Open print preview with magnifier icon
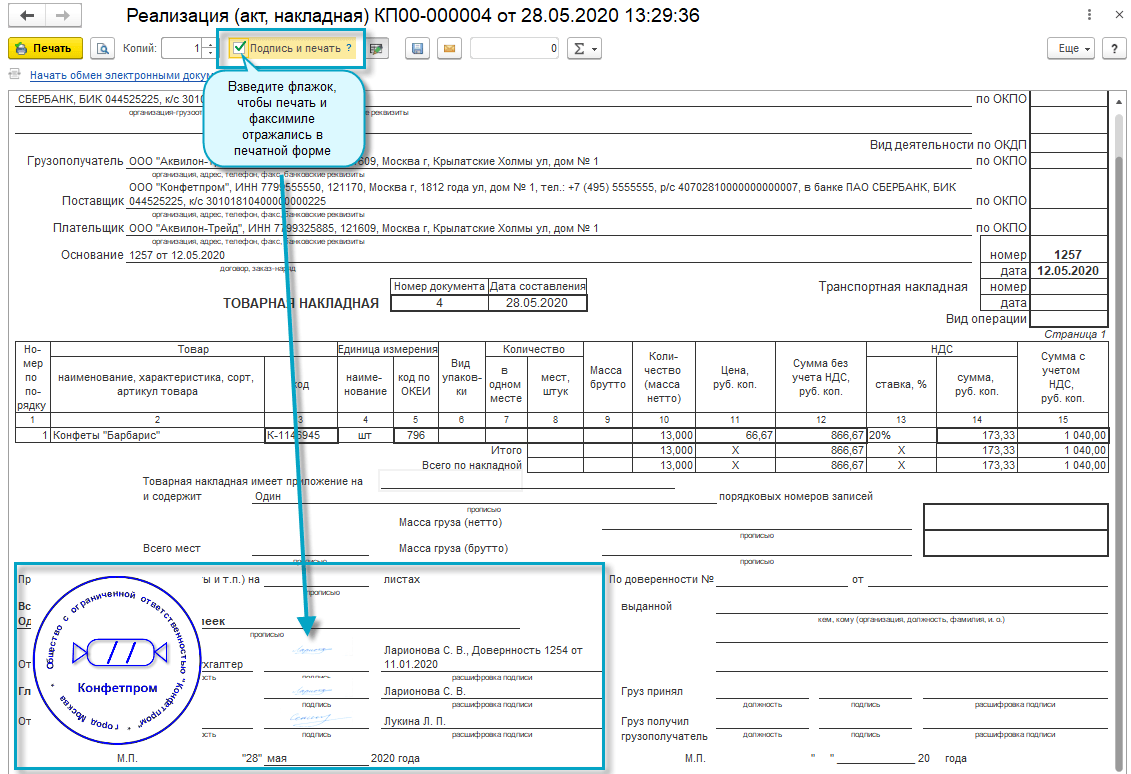Viewport: 1131px width, 774px height. [x=103, y=48]
